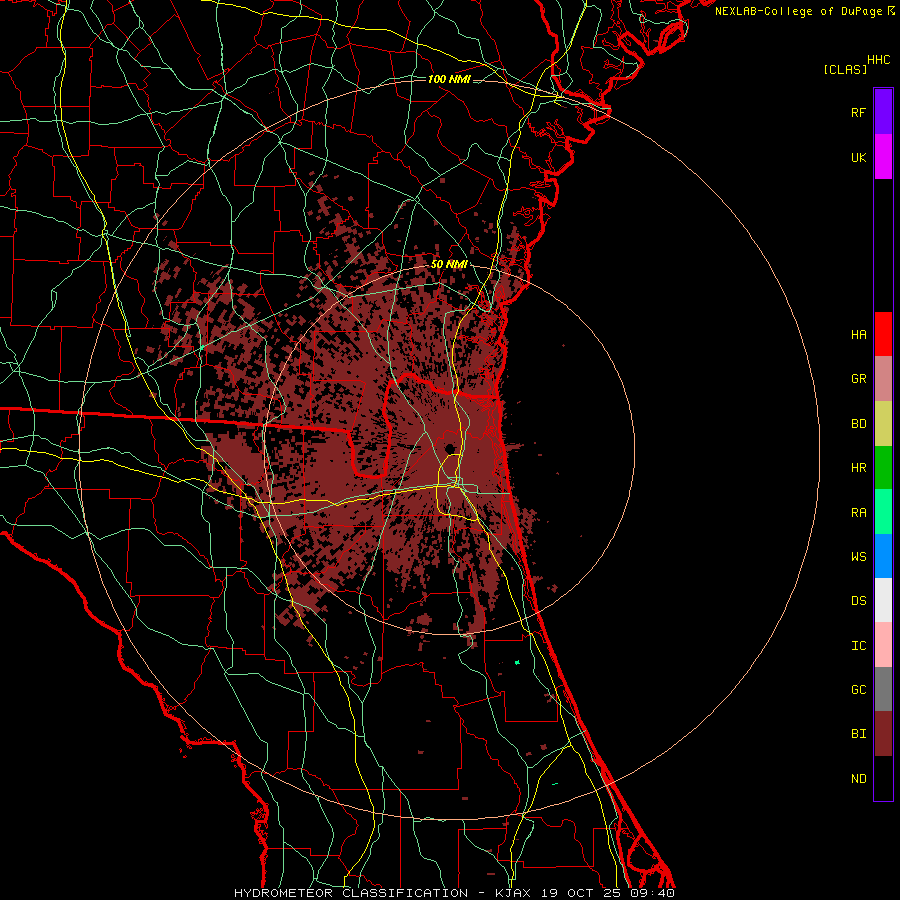This screenshot has height=900, width=900.
Task: Click the BI legend label
Action: (x=859, y=734)
